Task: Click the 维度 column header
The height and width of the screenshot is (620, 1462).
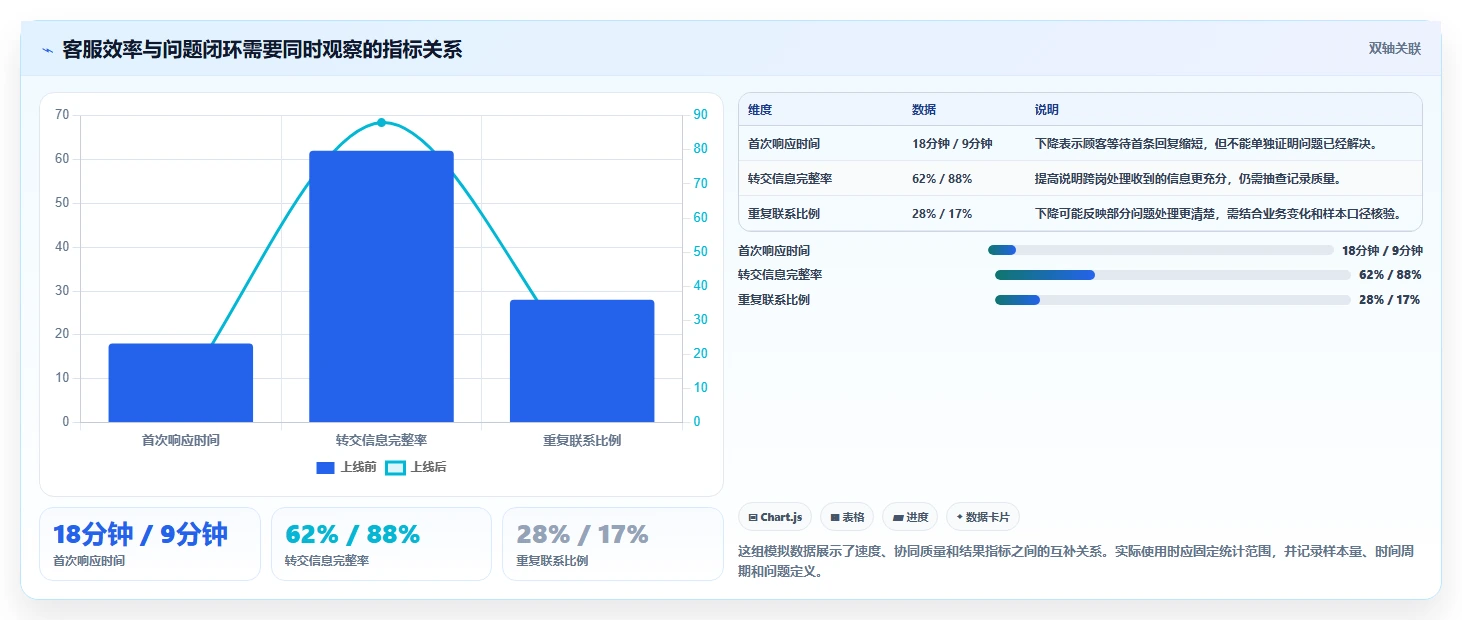Action: (760, 110)
